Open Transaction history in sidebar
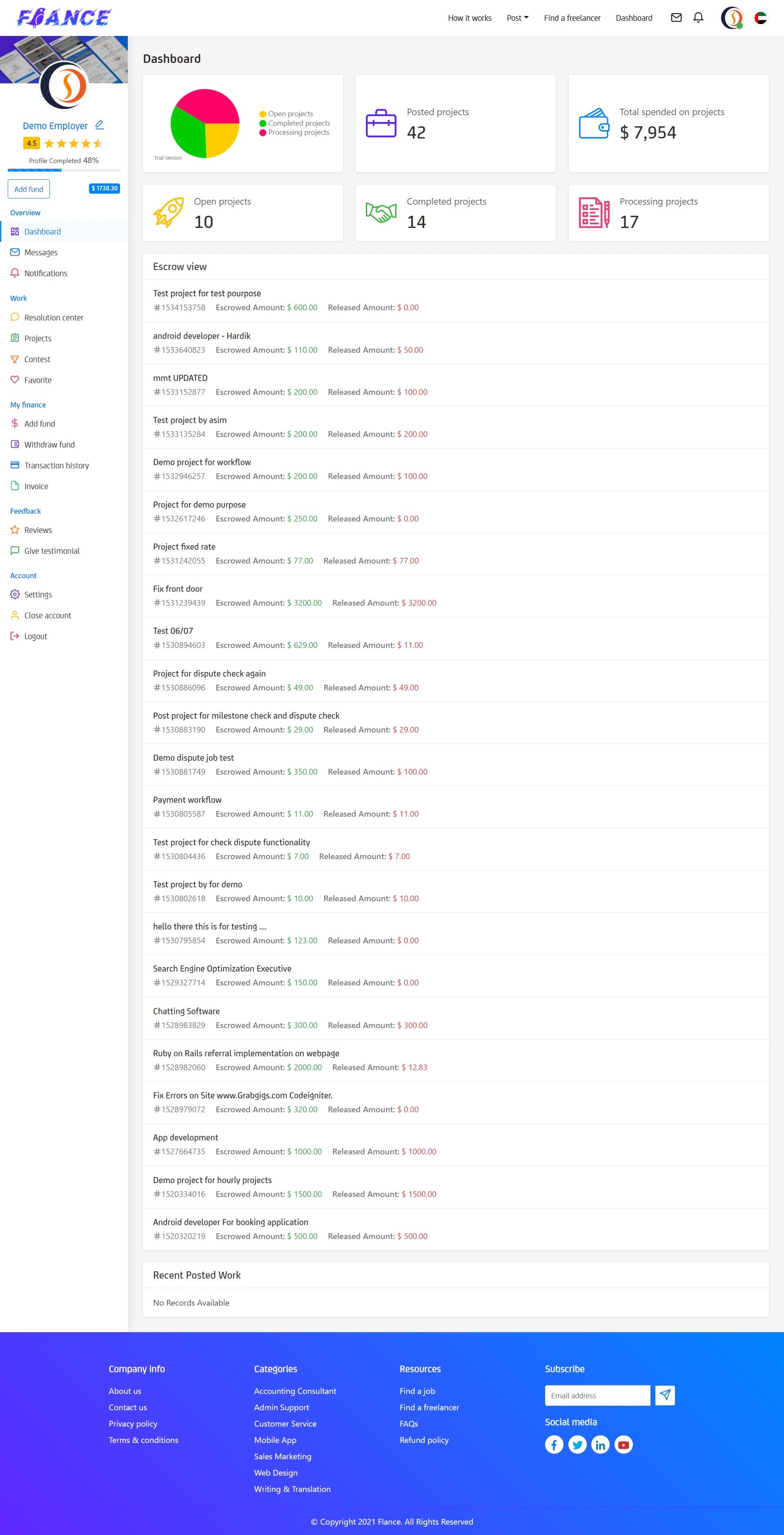784x1535 pixels. (x=57, y=465)
